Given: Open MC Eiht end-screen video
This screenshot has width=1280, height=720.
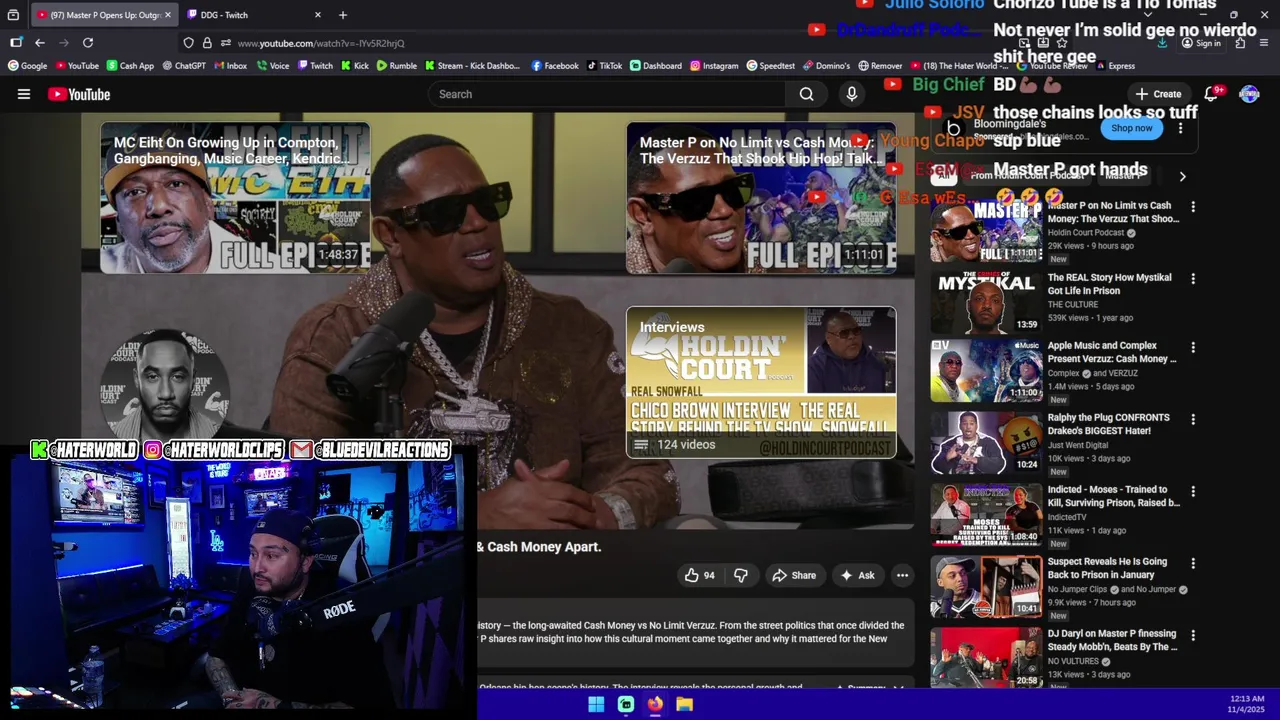Looking at the screenshot, I should pos(235,198).
